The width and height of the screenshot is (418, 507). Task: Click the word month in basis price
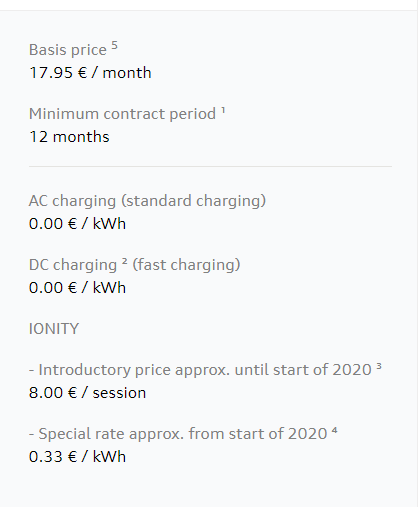127,73
